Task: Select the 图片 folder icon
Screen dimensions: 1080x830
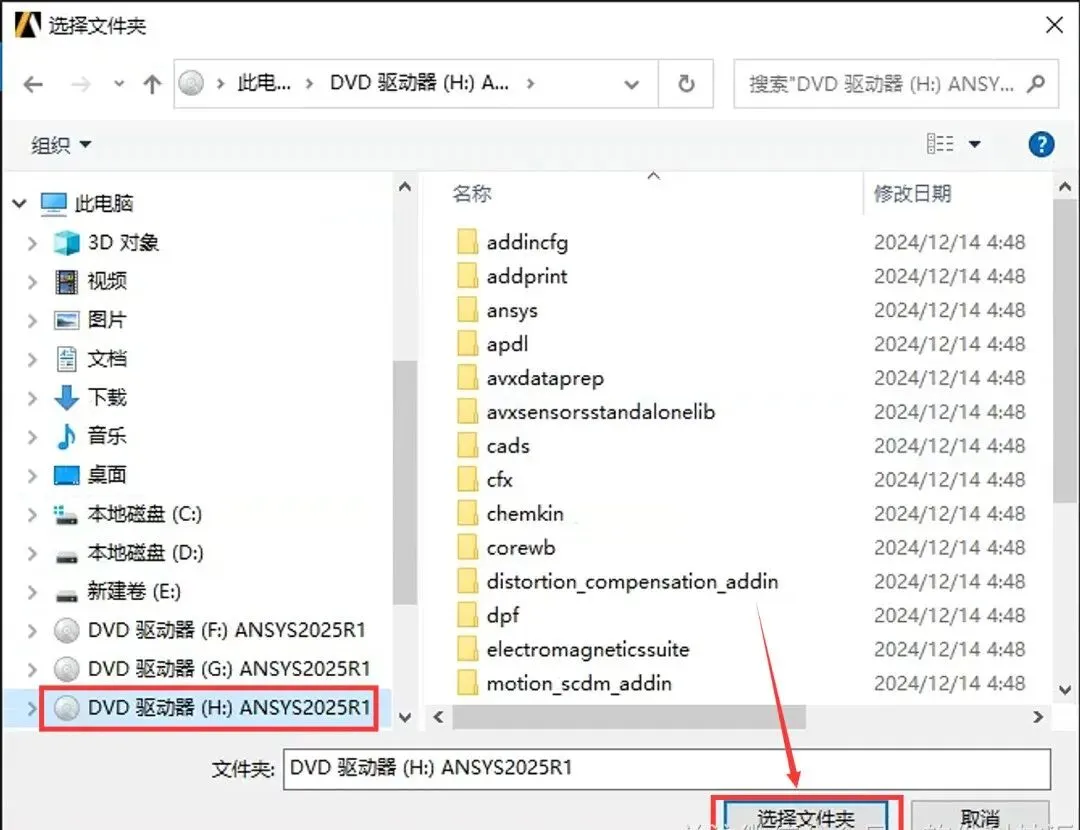Action: pyautogui.click(x=67, y=320)
